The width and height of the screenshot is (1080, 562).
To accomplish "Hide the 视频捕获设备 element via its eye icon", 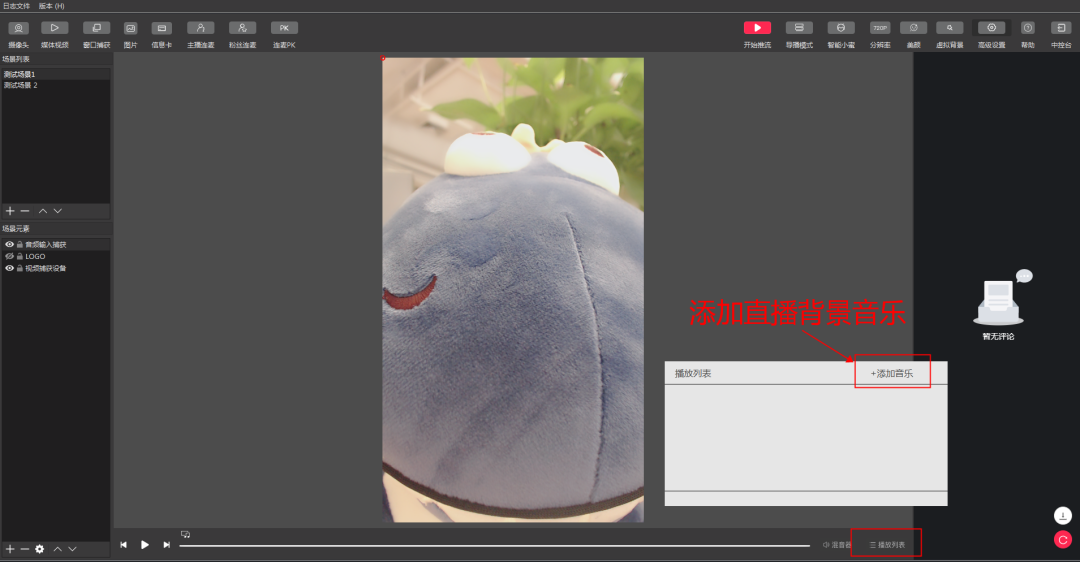I will [x=10, y=268].
